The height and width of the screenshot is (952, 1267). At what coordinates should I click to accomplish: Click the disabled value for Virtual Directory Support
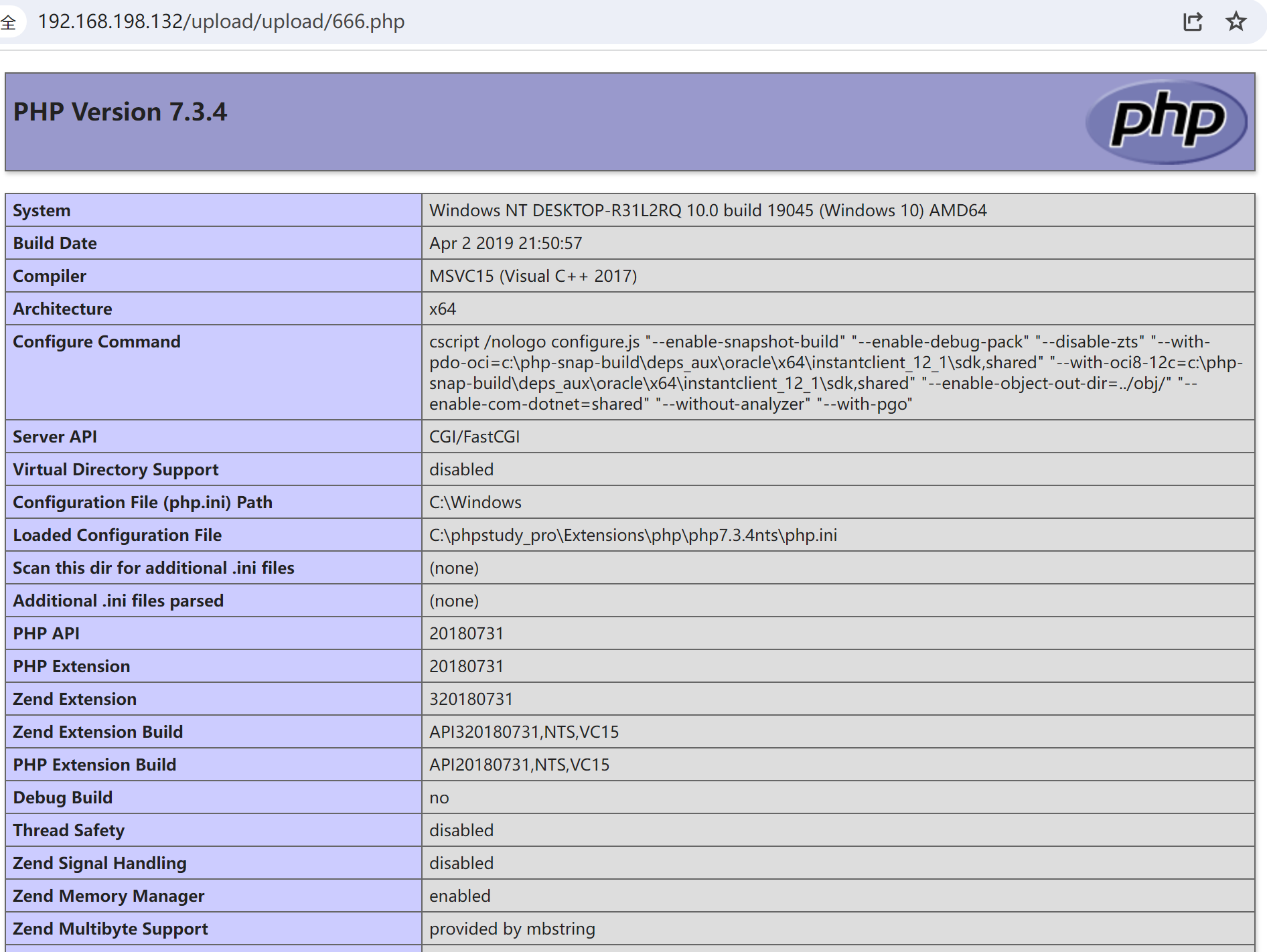tap(461, 469)
